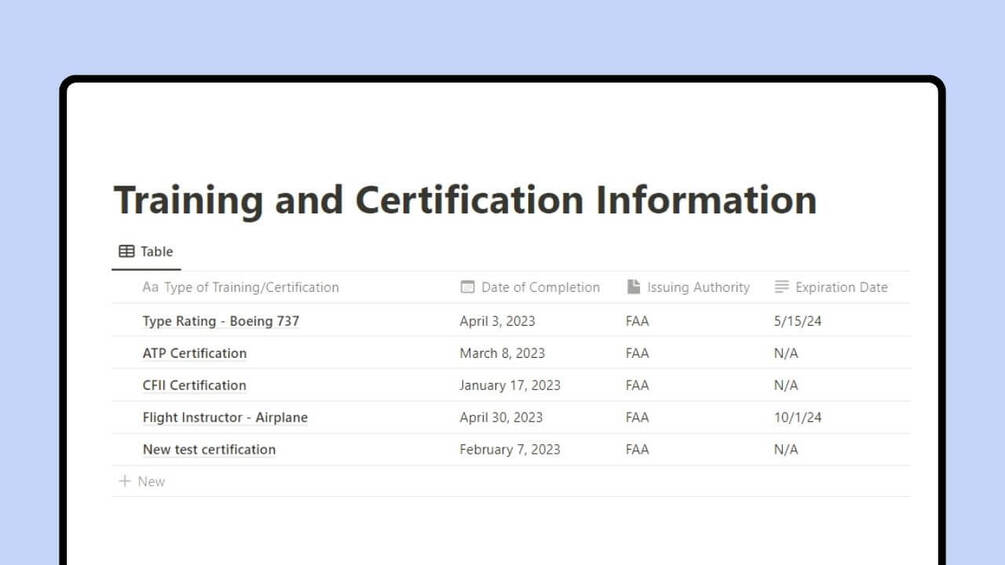Viewport: 1005px width, 565px height.
Task: Click the plus icon to add row
Action: click(124, 481)
